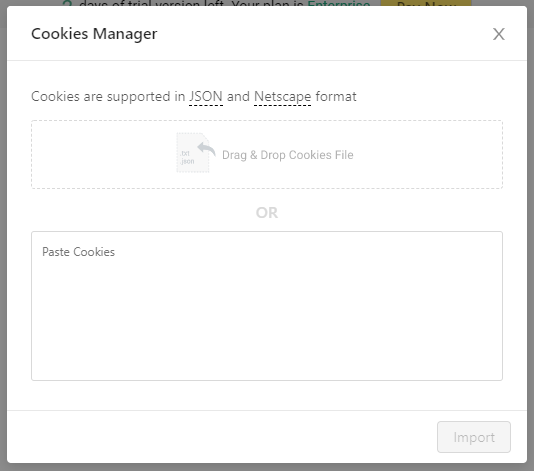
Task: Click the Drag & Drop Cookies File label
Action: (x=288, y=155)
